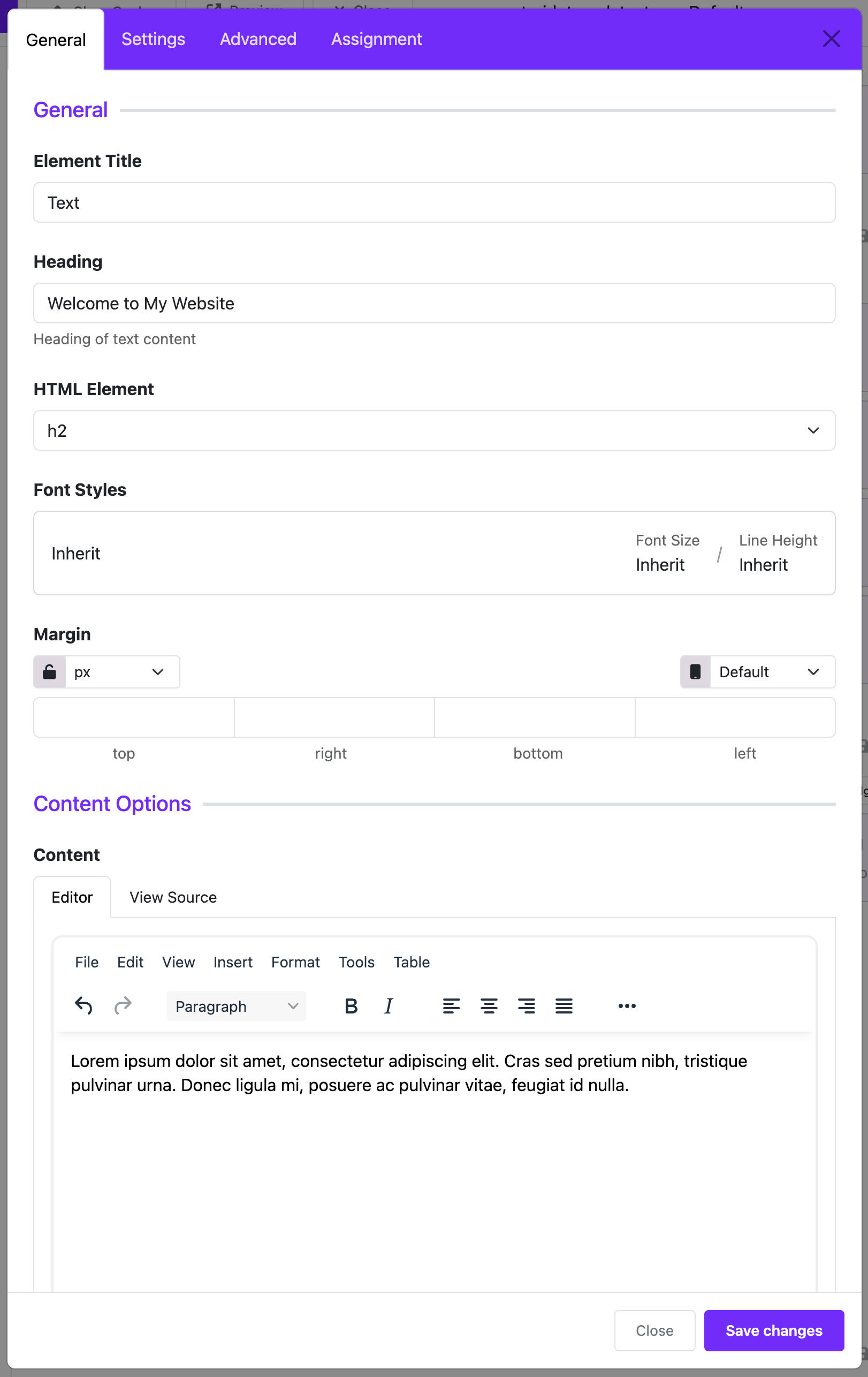Click the Font Size Inherit value

660,565
